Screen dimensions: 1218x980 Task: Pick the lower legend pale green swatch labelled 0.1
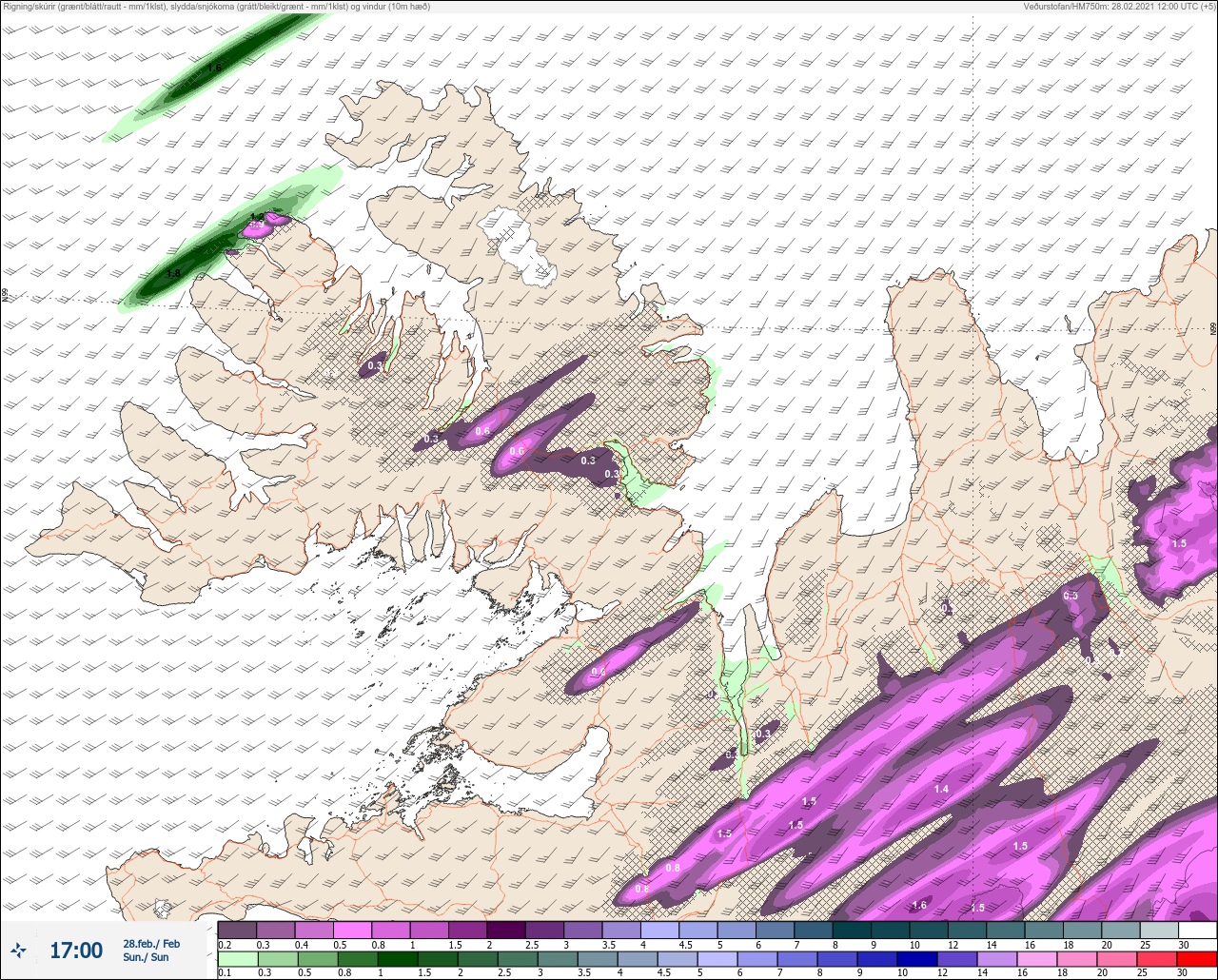(237, 958)
